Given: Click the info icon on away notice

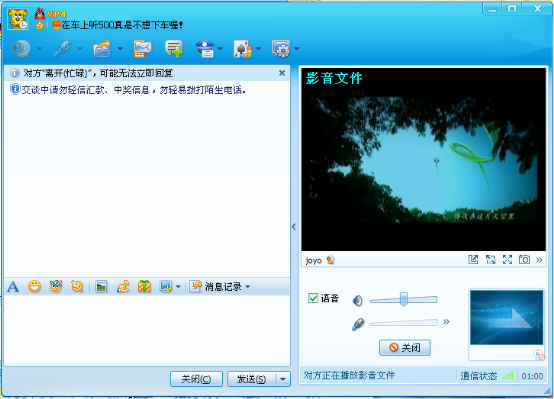Looking at the screenshot, I should 14,73.
